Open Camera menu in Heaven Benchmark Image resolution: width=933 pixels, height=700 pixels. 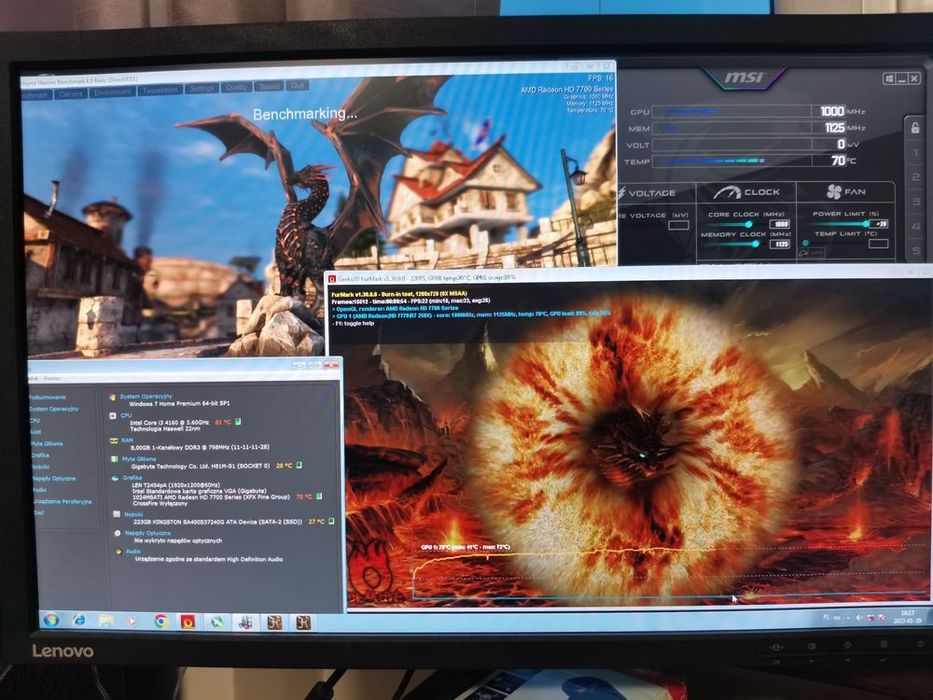tap(71, 94)
